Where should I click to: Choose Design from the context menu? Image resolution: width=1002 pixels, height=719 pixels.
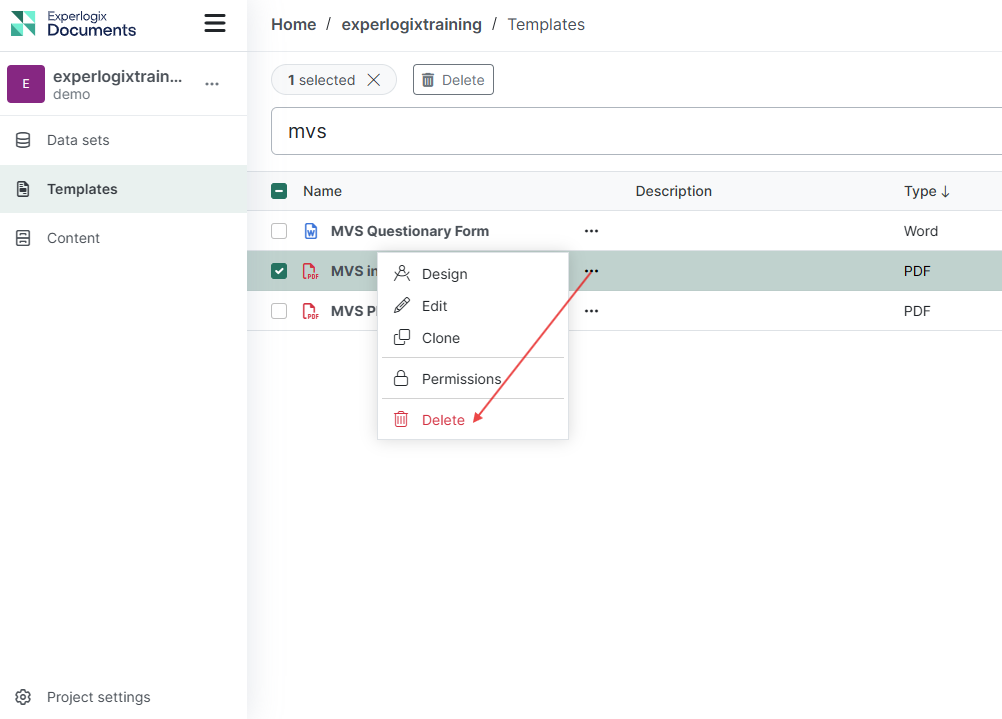pos(444,274)
